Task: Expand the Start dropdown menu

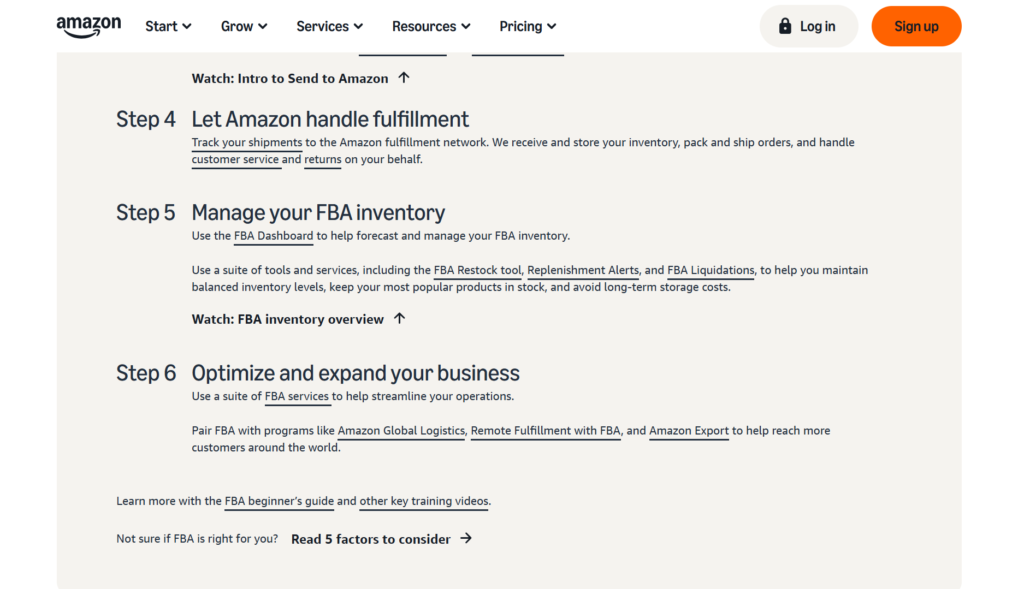Action: (x=168, y=27)
